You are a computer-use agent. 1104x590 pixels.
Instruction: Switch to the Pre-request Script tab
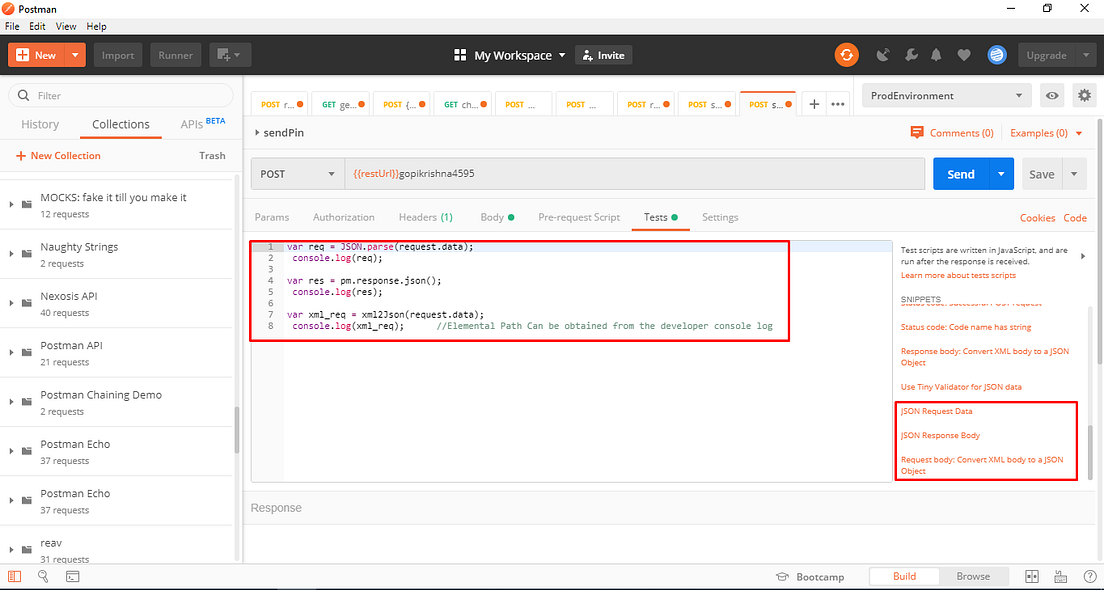click(579, 217)
